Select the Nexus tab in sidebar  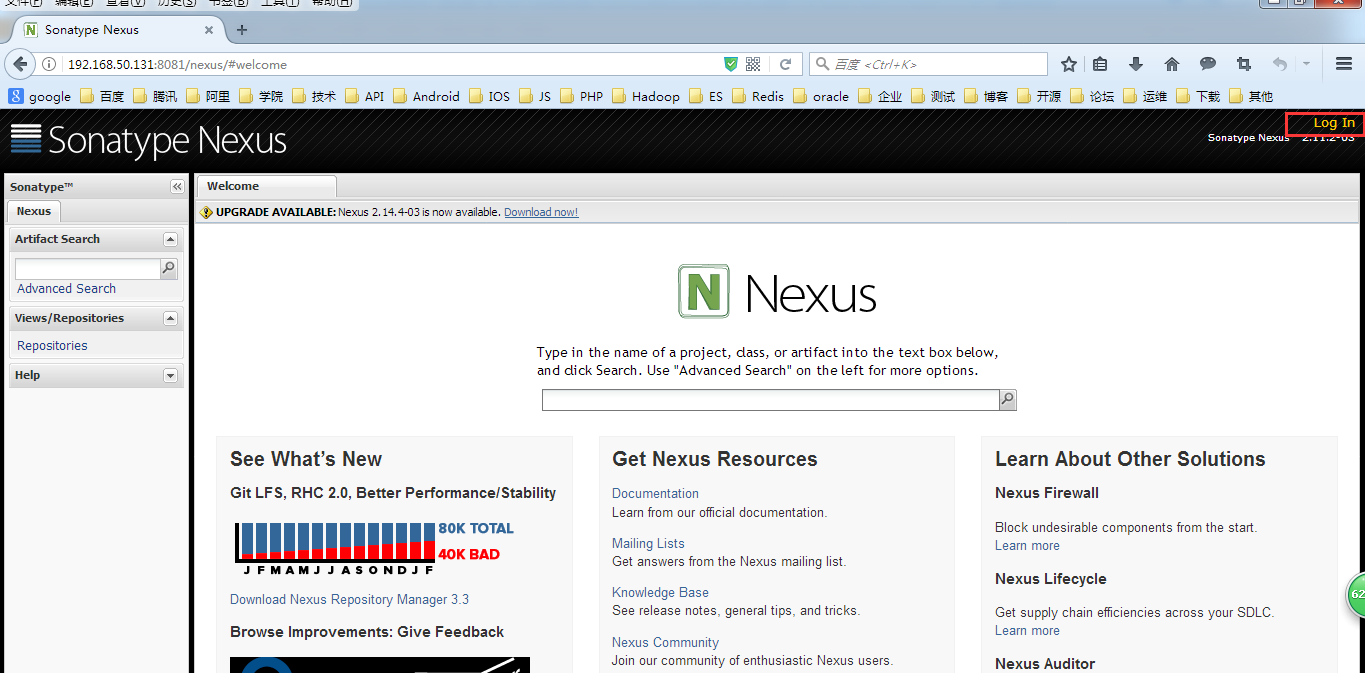(x=33, y=211)
